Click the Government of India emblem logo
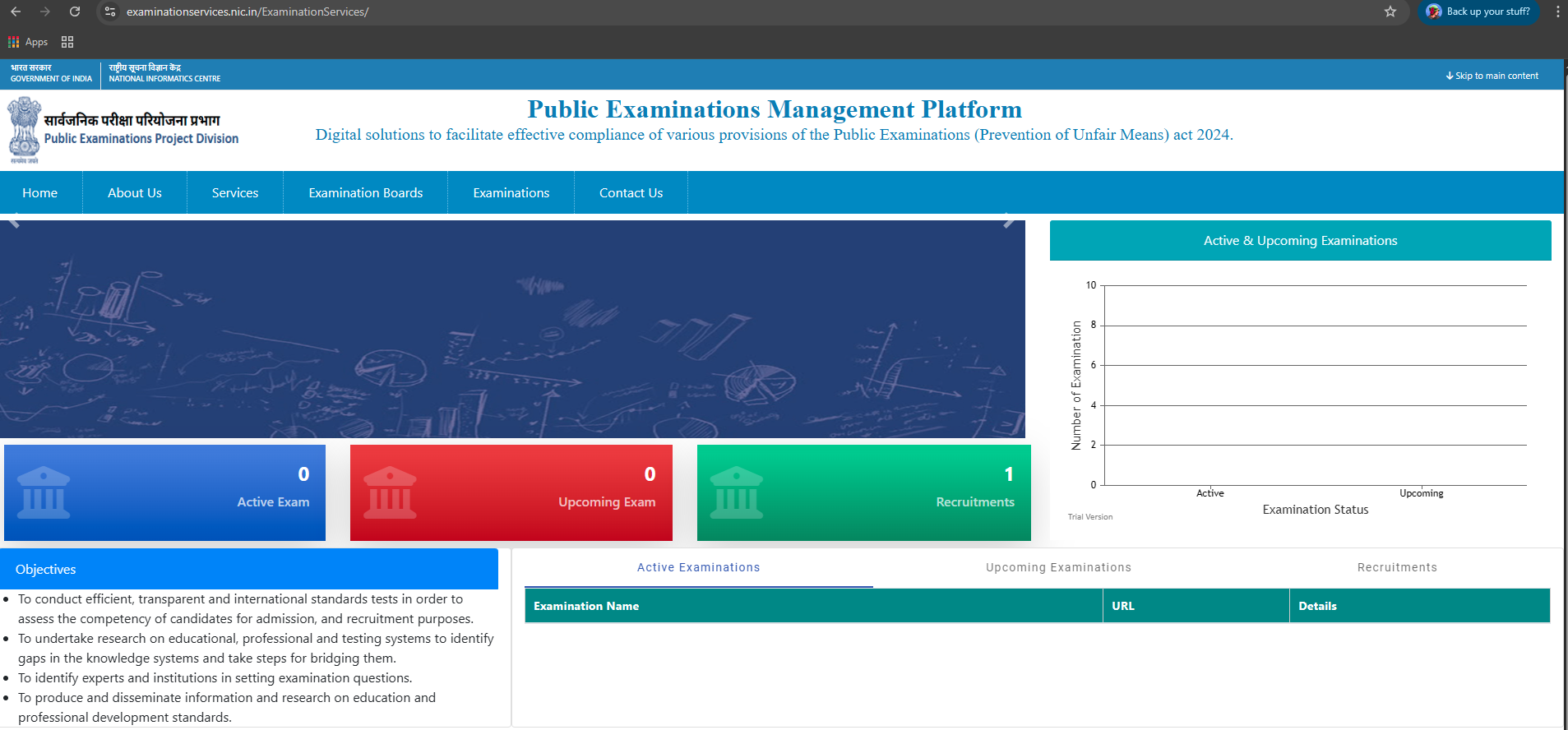 click(x=24, y=130)
